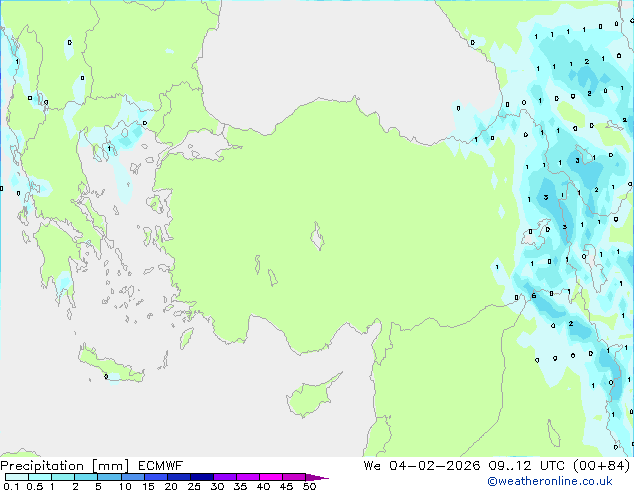Select the 40–45 mm magenta legend box

(271, 477)
